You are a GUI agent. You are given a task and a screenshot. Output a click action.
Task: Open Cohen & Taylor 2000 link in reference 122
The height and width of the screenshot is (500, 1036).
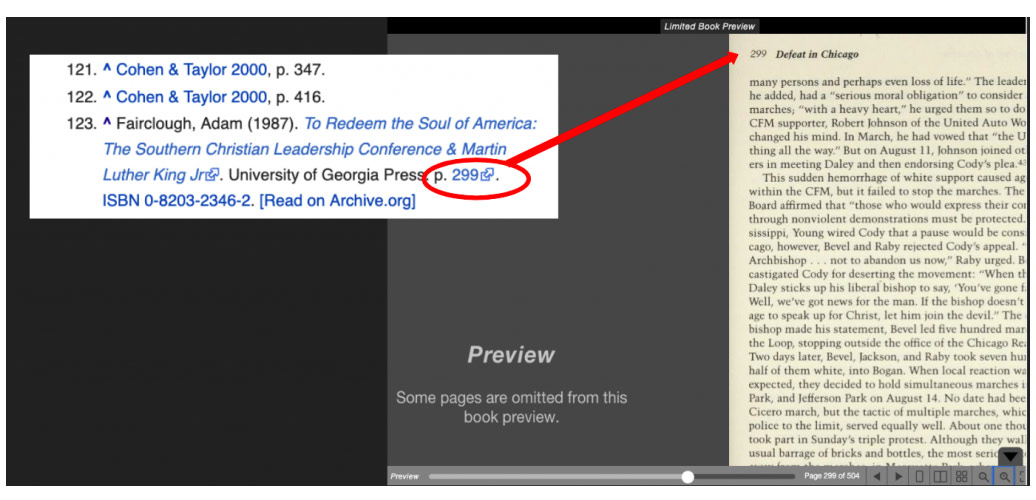point(191,97)
